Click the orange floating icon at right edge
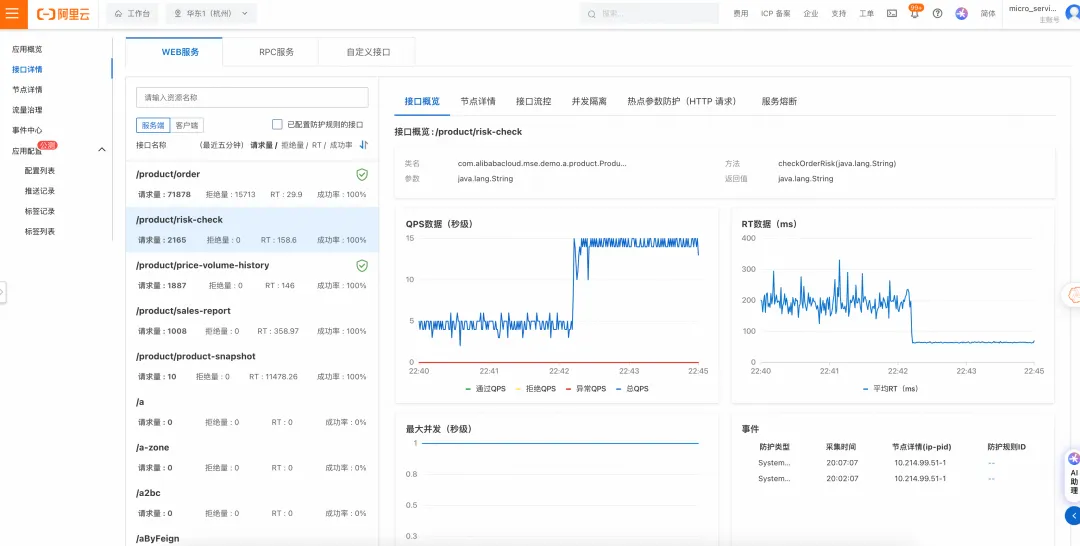 (1072, 294)
